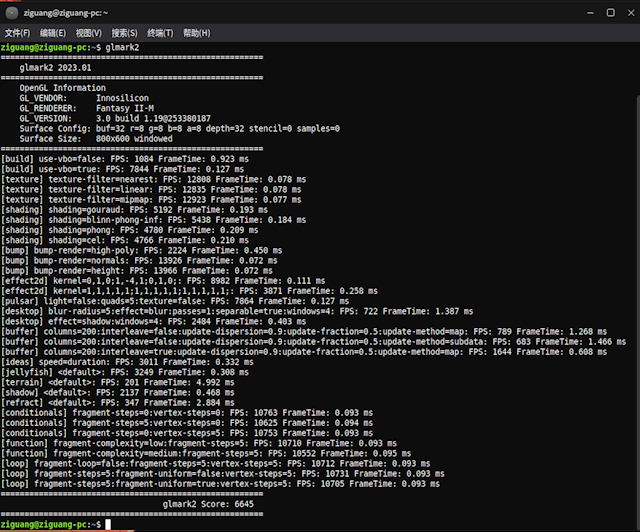The height and width of the screenshot is (532, 640).
Task: Open the 终端(T) menu
Action: tap(161, 33)
